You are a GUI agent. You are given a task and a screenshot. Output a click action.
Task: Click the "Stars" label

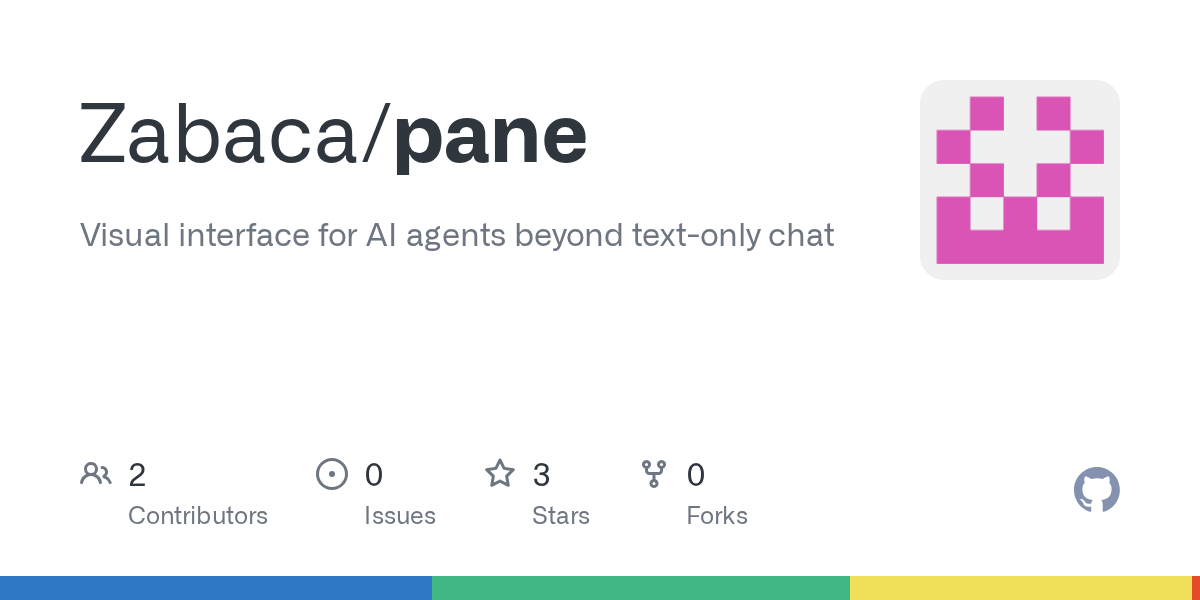click(x=561, y=516)
